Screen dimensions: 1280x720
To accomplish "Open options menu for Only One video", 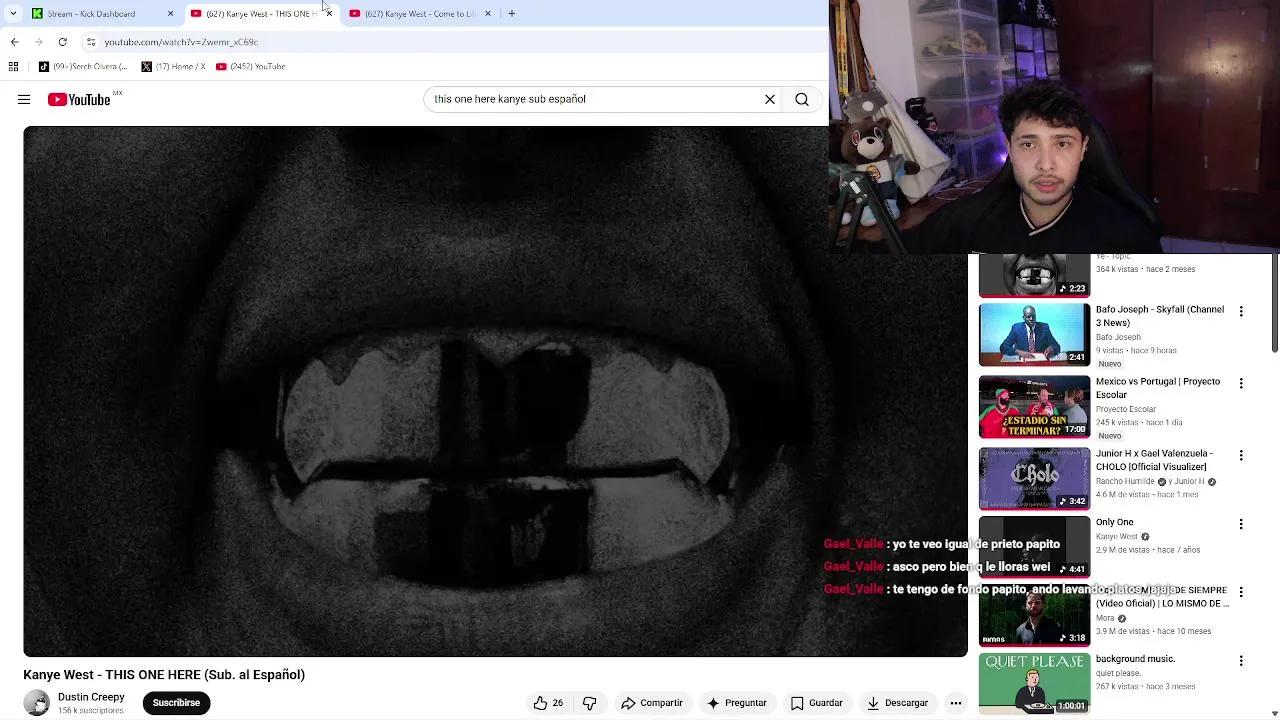I will pos(1241,524).
